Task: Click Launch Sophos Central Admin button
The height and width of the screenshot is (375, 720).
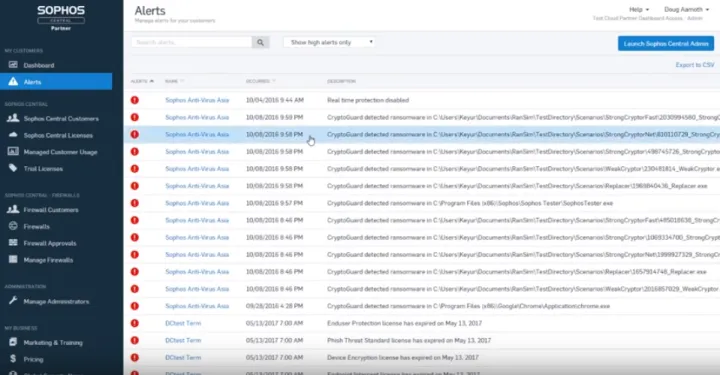Action: coord(666,44)
